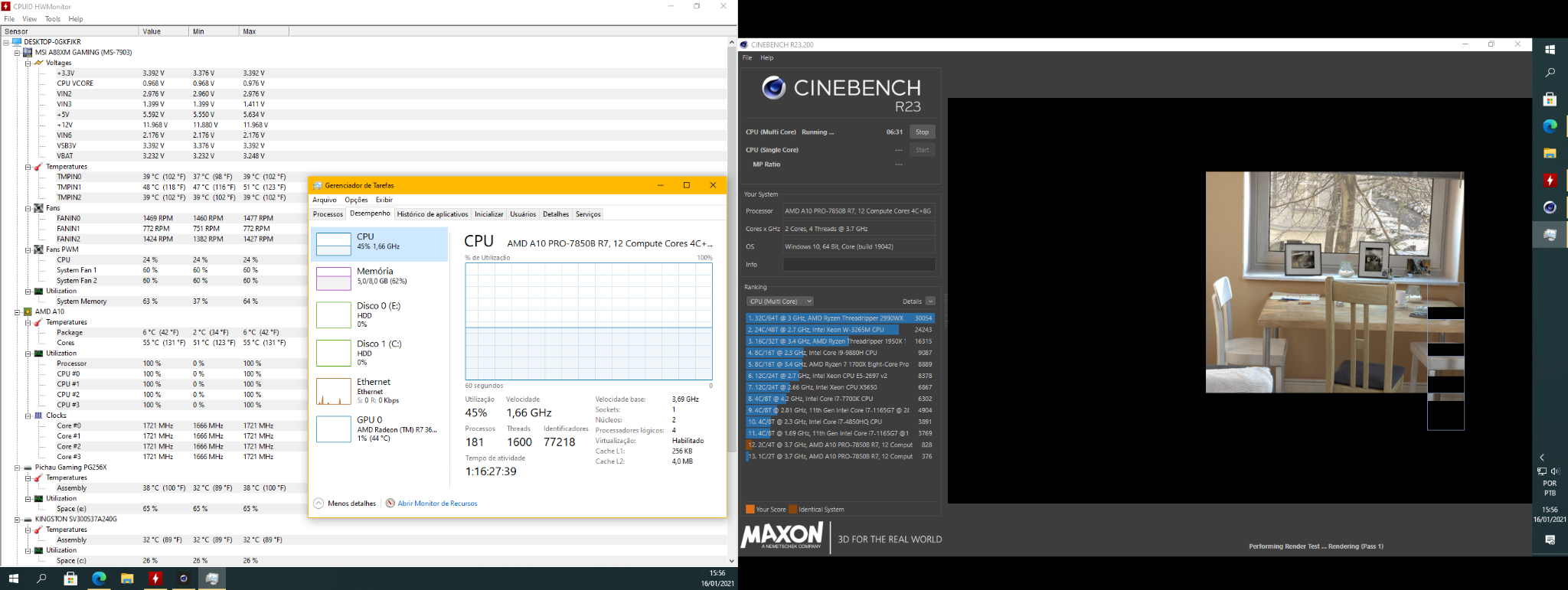This screenshot has height=590, width=1568.
Task: Click the Sensor column header in HWMonitor
Action: (70, 31)
